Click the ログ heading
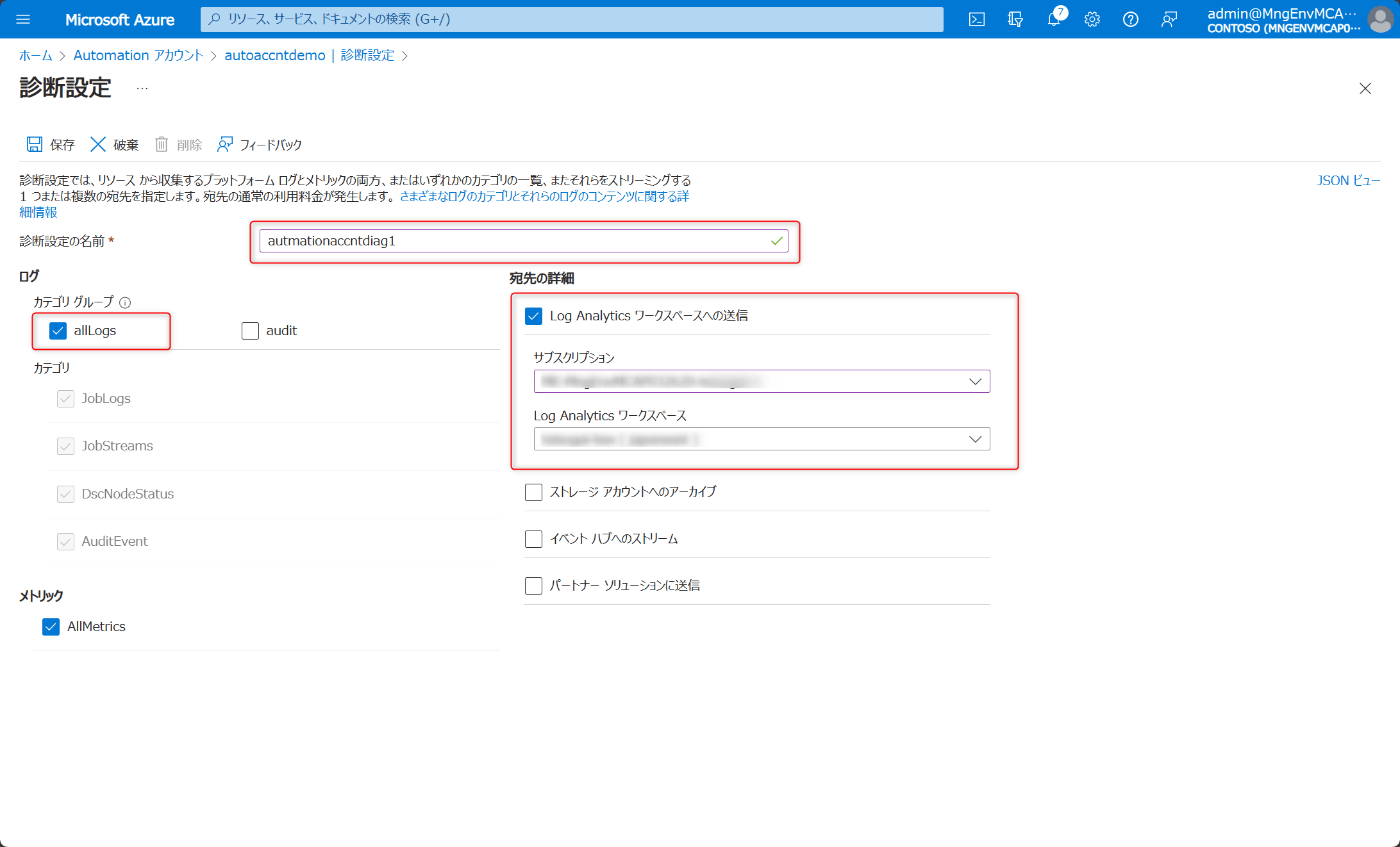Image resolution: width=1400 pixels, height=847 pixels. point(29,275)
